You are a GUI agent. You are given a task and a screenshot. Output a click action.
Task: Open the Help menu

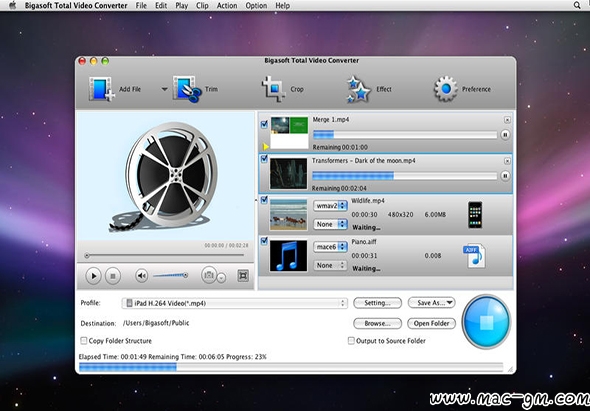(x=283, y=6)
